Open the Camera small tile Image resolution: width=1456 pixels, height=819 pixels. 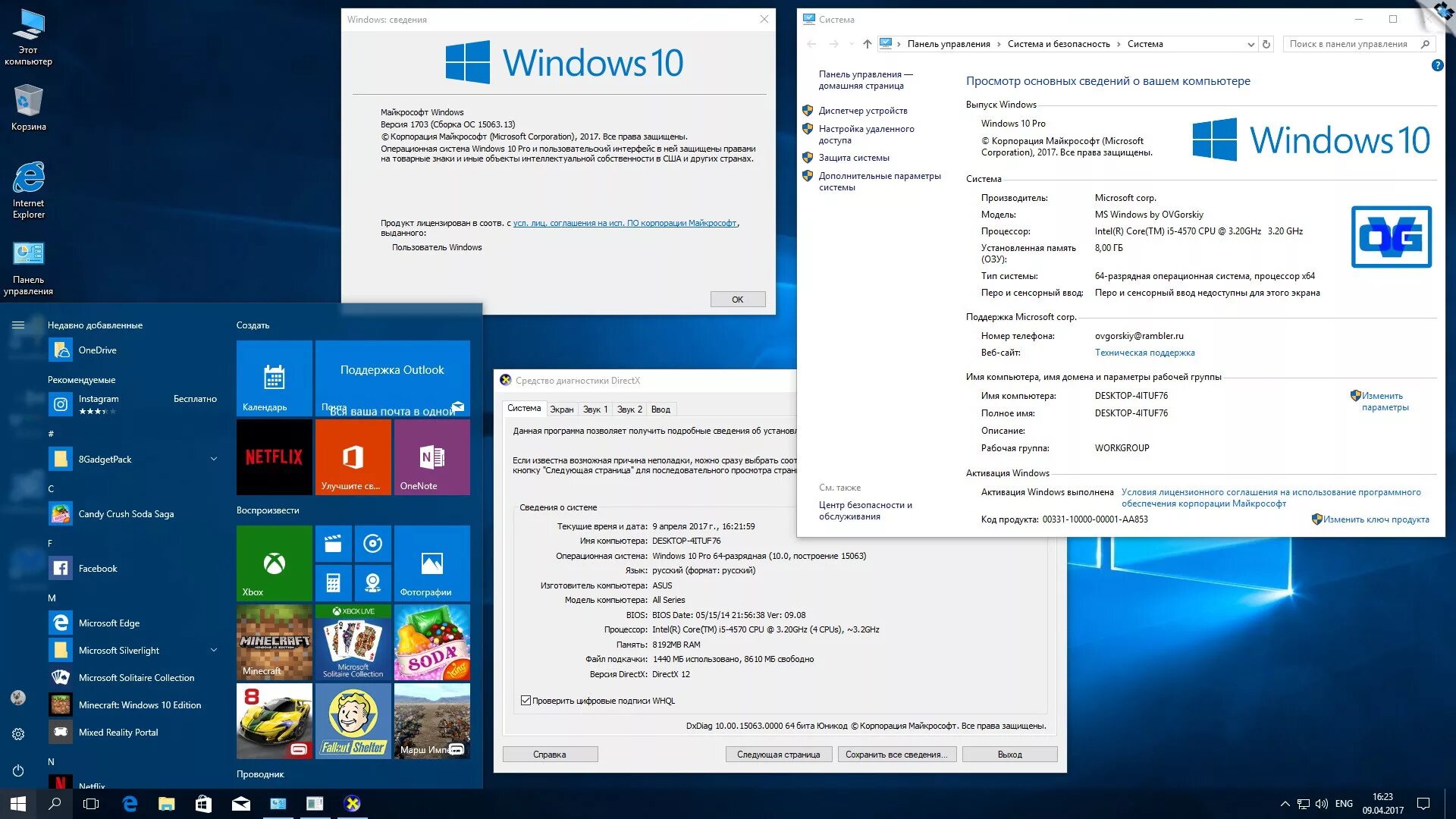point(372,582)
